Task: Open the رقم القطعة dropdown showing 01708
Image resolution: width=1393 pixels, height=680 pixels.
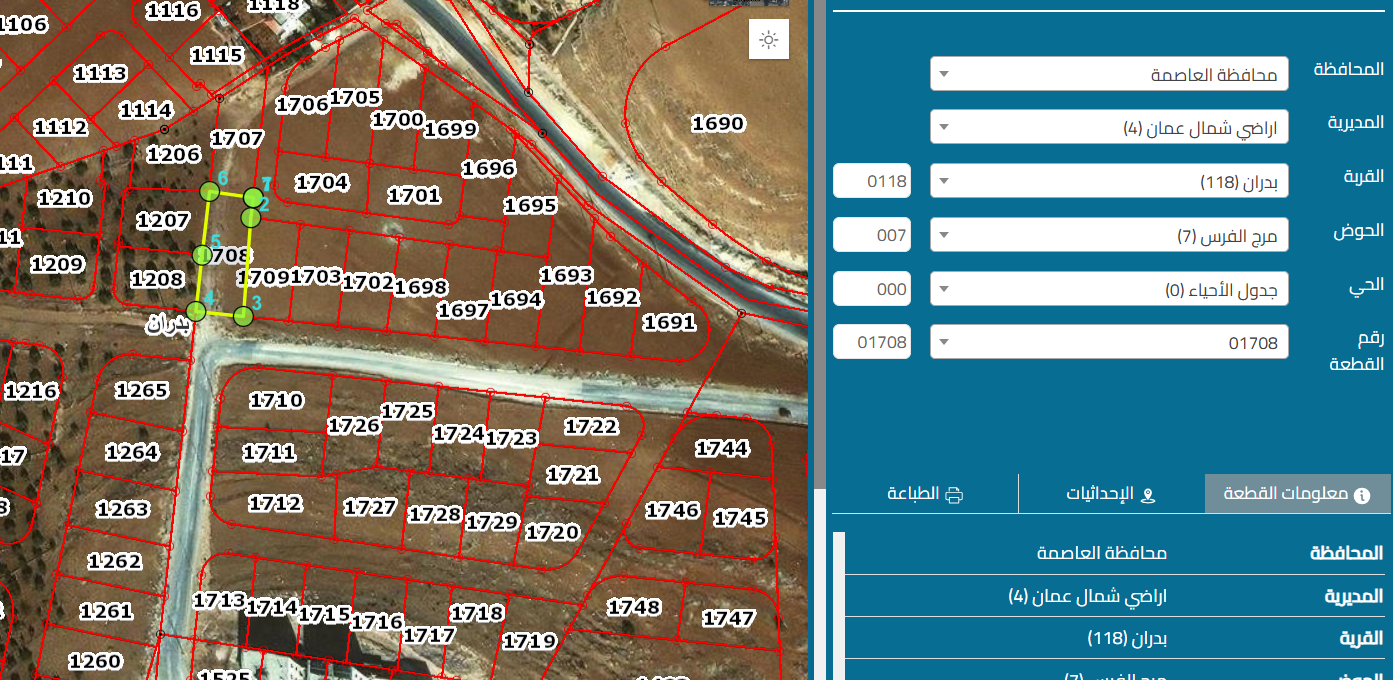Action: [x=1109, y=343]
